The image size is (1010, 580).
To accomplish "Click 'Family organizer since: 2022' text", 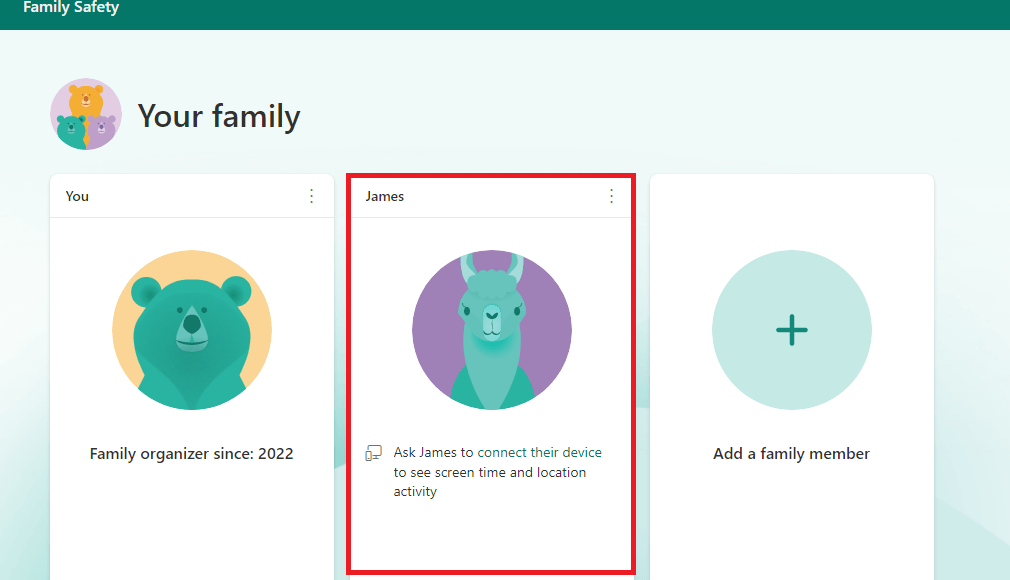I will (x=192, y=454).
